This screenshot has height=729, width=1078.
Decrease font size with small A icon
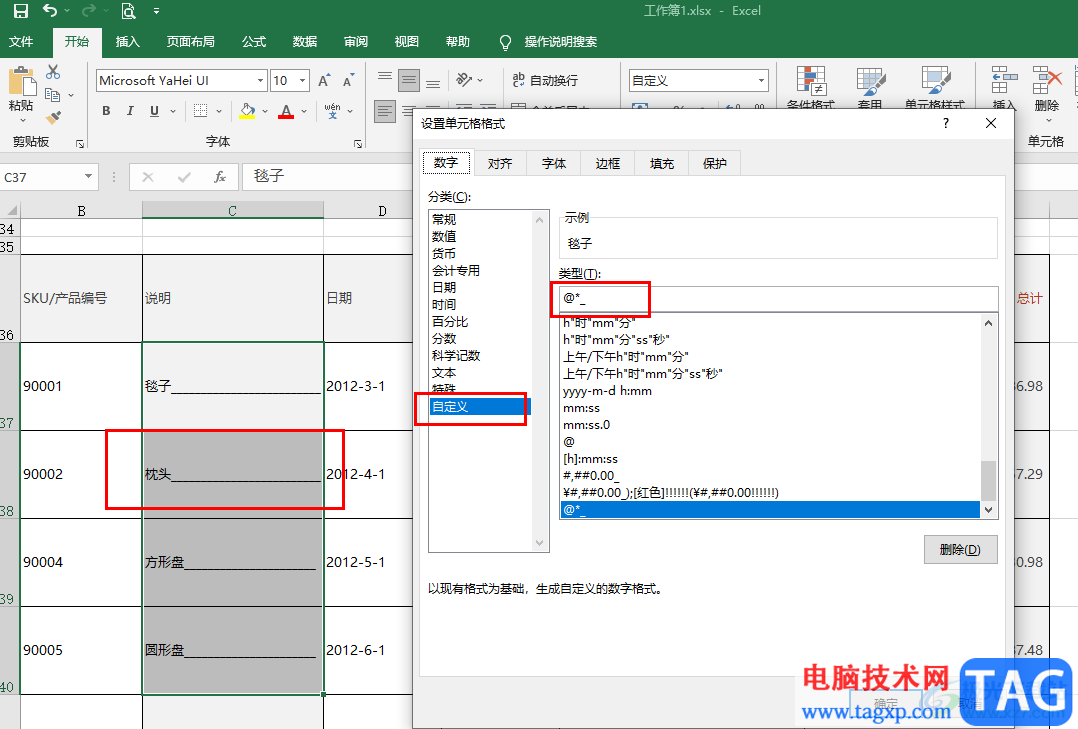(349, 80)
